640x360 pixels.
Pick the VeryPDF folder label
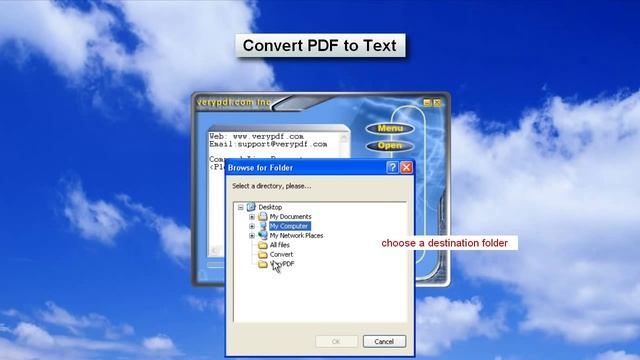coord(282,264)
